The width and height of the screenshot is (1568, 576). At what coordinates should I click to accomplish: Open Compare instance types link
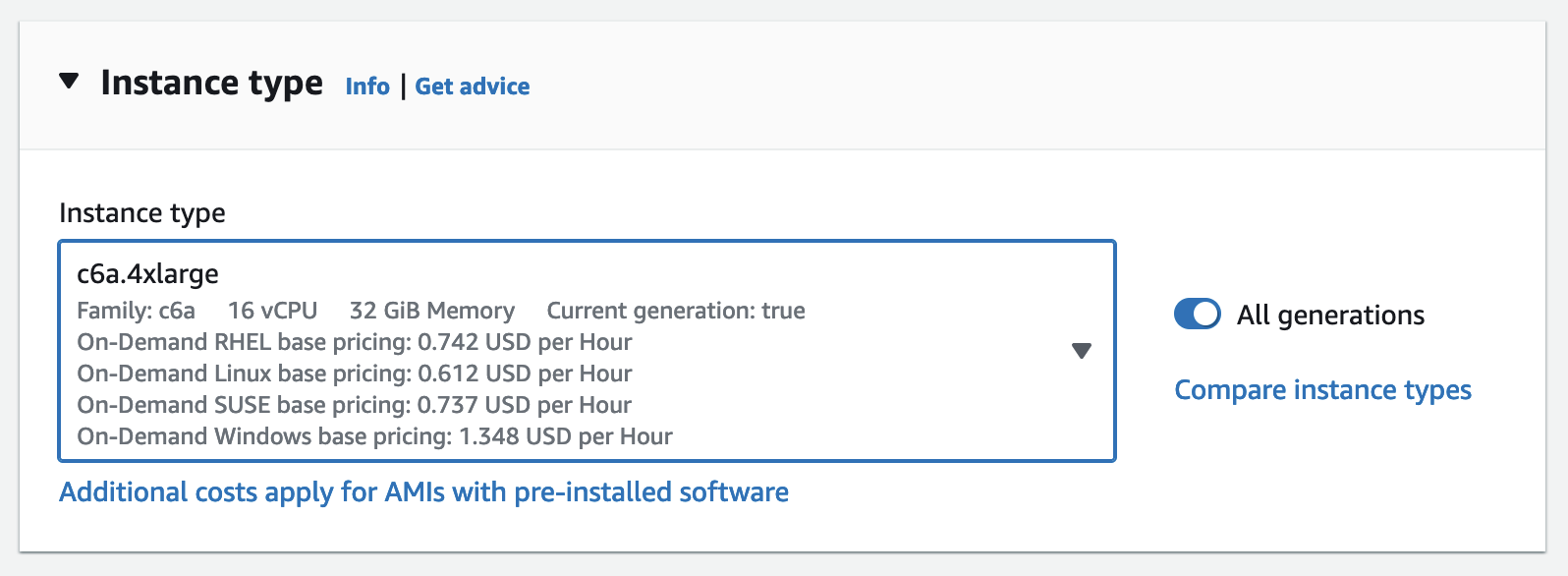pyautogui.click(x=1322, y=390)
